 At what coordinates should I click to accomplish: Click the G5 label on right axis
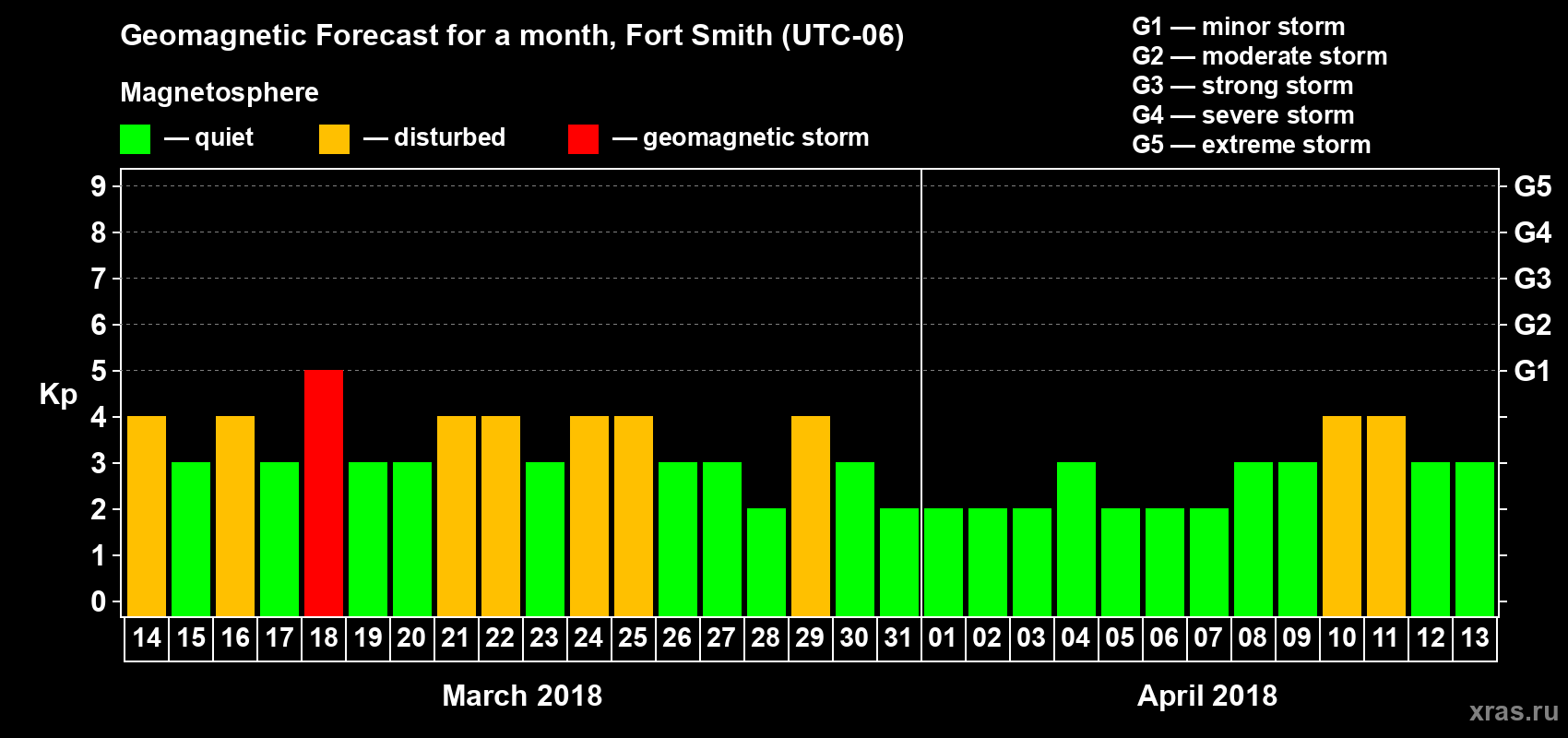tap(1532, 186)
